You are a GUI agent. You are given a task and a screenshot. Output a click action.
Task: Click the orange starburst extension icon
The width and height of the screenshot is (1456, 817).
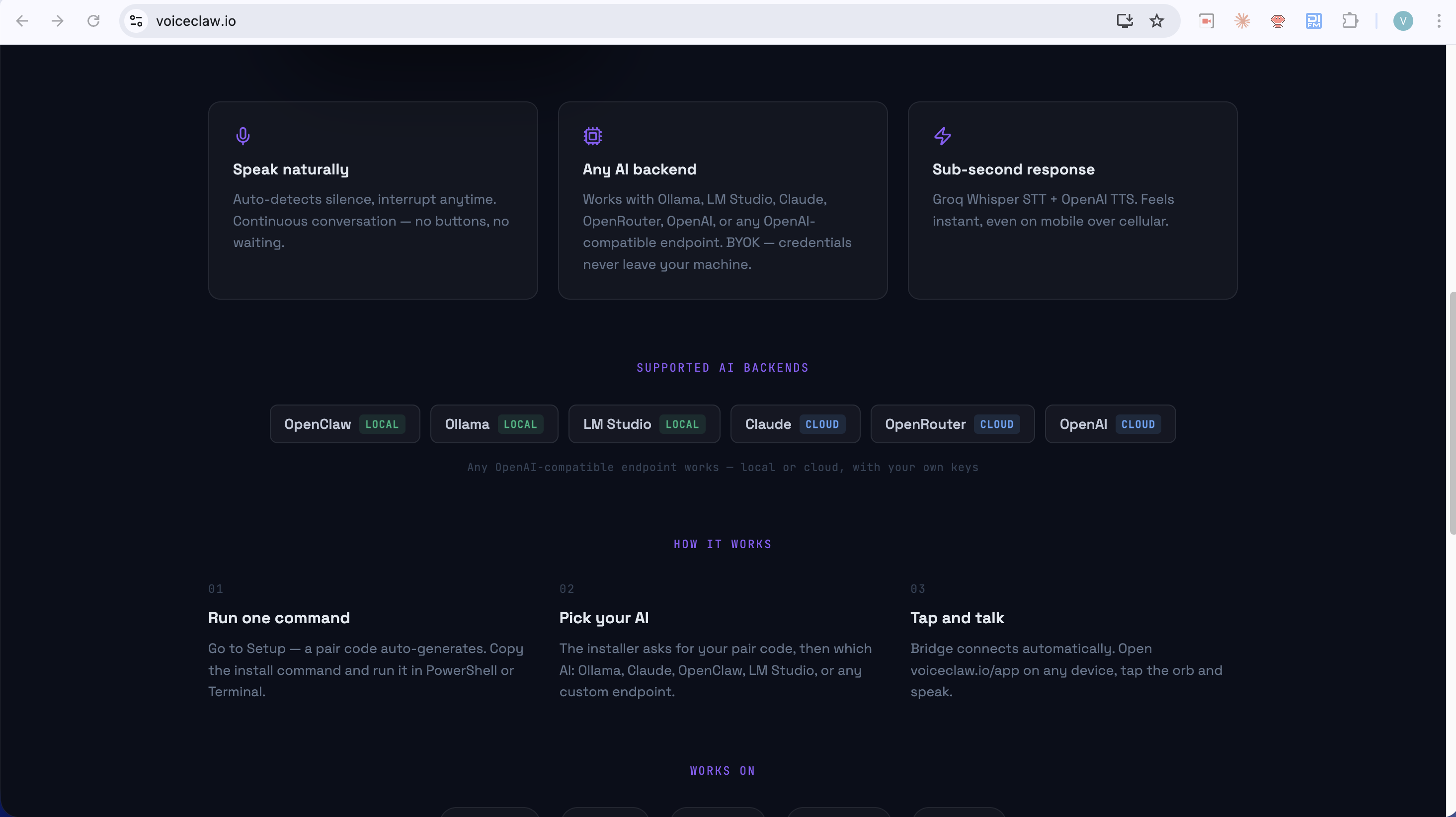[x=1242, y=21]
